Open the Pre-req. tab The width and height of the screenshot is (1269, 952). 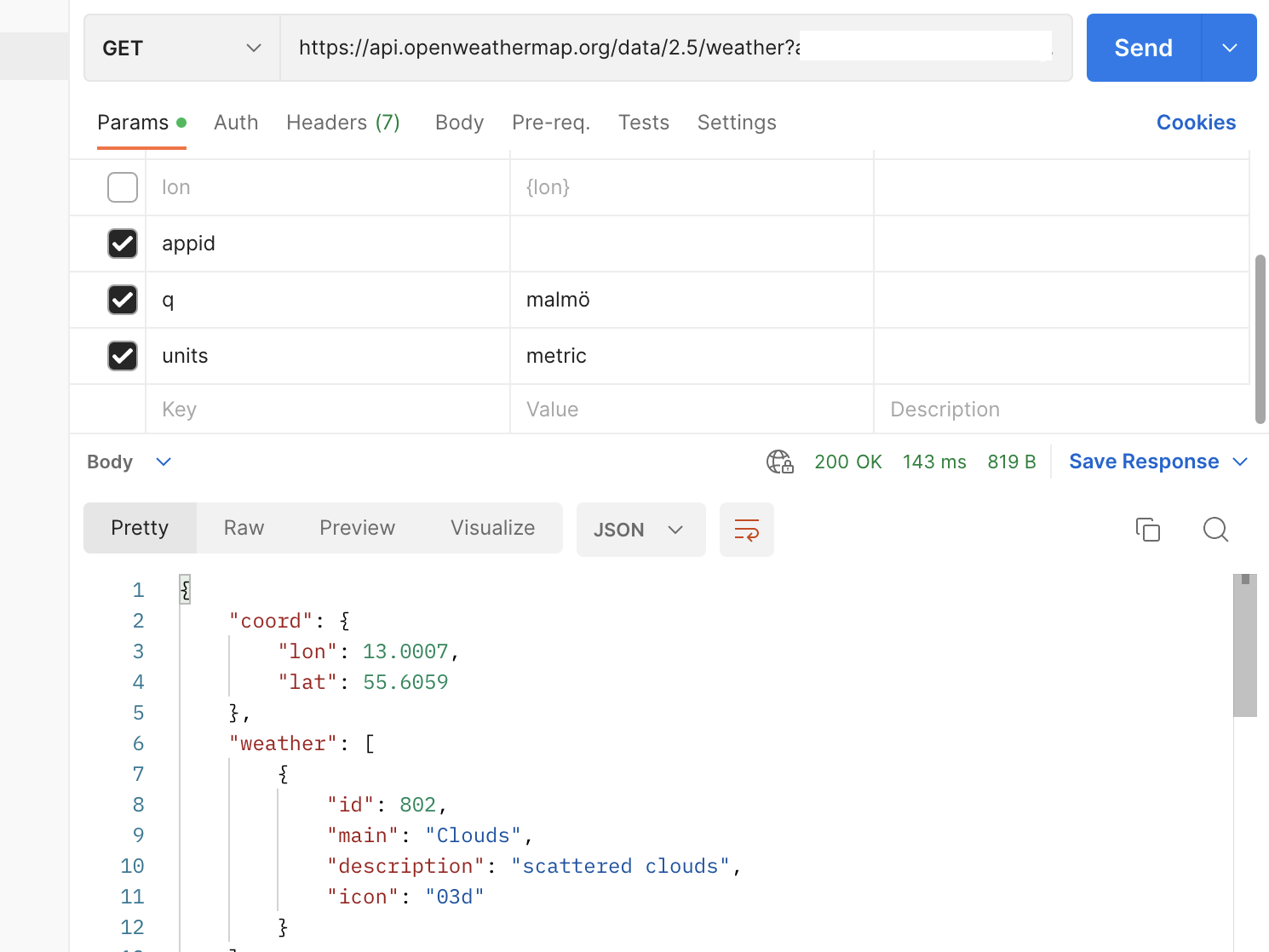click(x=551, y=123)
